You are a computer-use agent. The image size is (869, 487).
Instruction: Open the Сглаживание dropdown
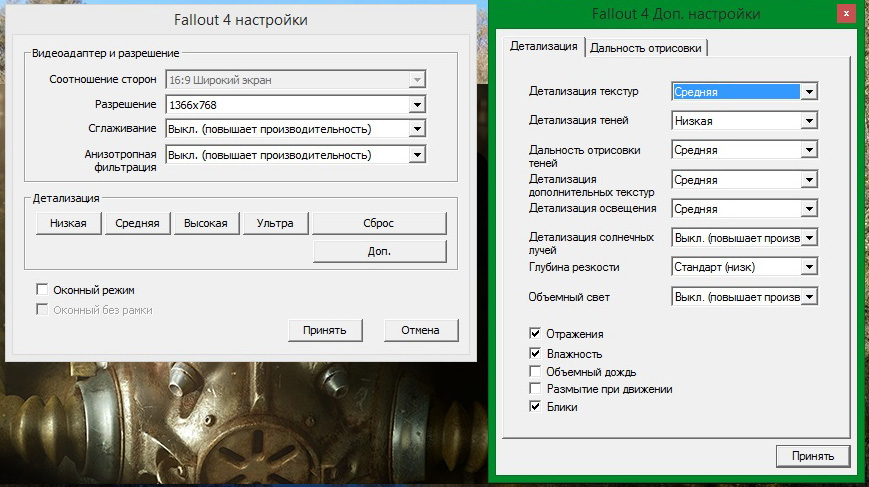tap(295, 129)
